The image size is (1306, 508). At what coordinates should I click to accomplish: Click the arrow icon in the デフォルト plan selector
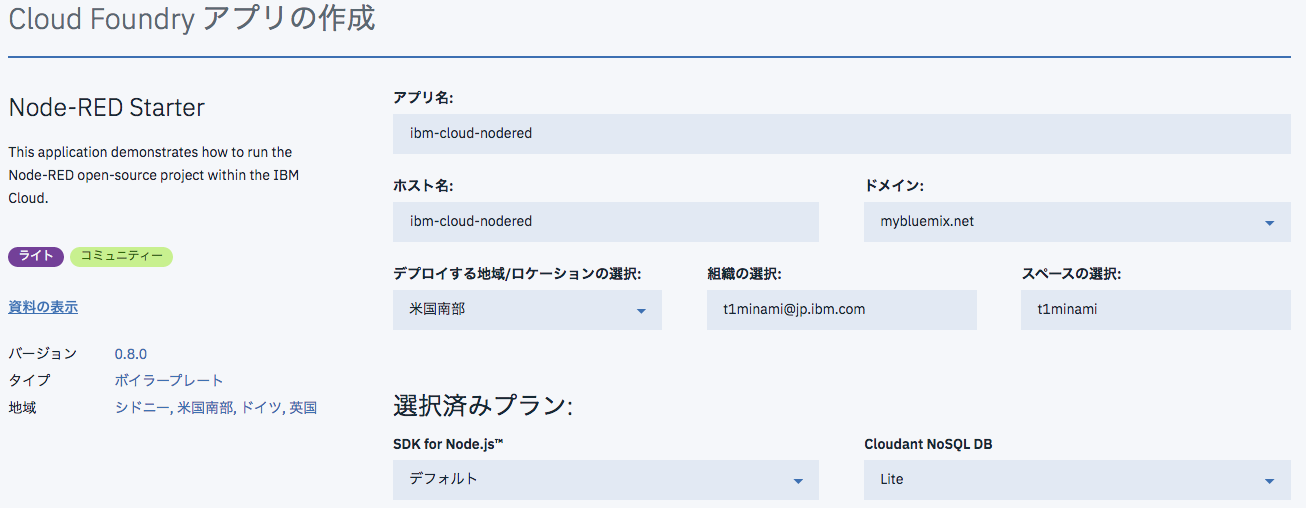[798, 482]
